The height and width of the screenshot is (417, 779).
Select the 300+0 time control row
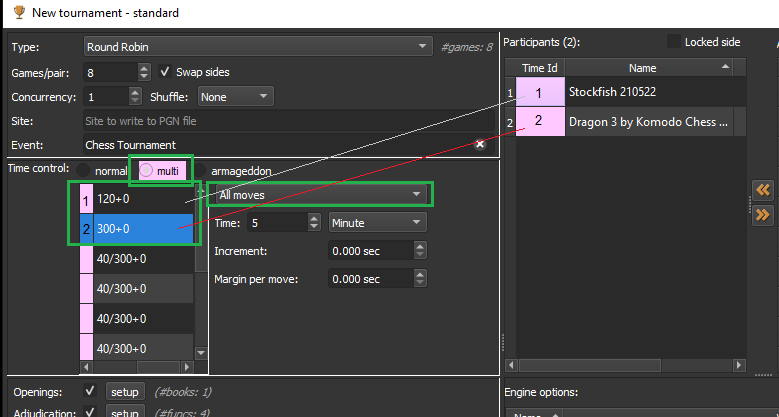(x=144, y=229)
